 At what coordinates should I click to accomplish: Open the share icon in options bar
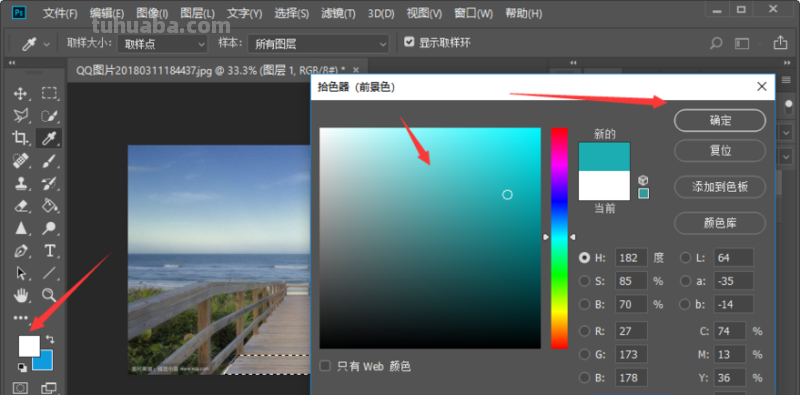pyautogui.click(x=780, y=42)
